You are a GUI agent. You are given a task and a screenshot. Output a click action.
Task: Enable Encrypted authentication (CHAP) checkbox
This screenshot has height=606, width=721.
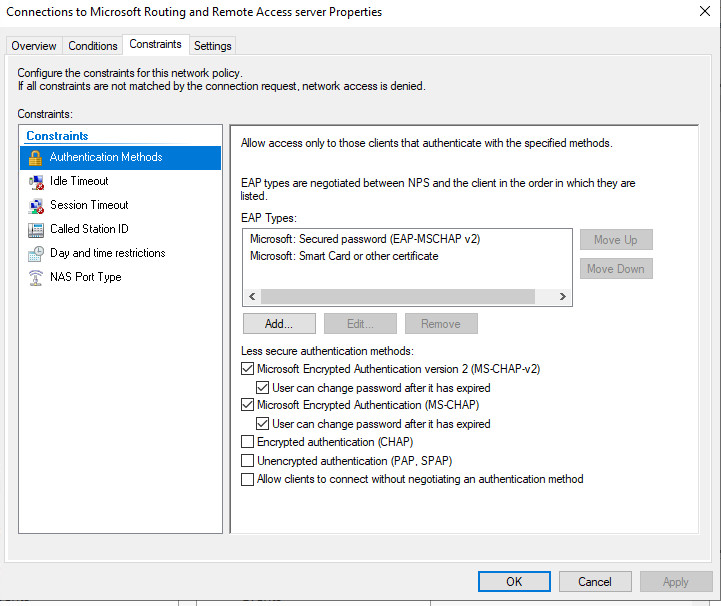click(248, 442)
